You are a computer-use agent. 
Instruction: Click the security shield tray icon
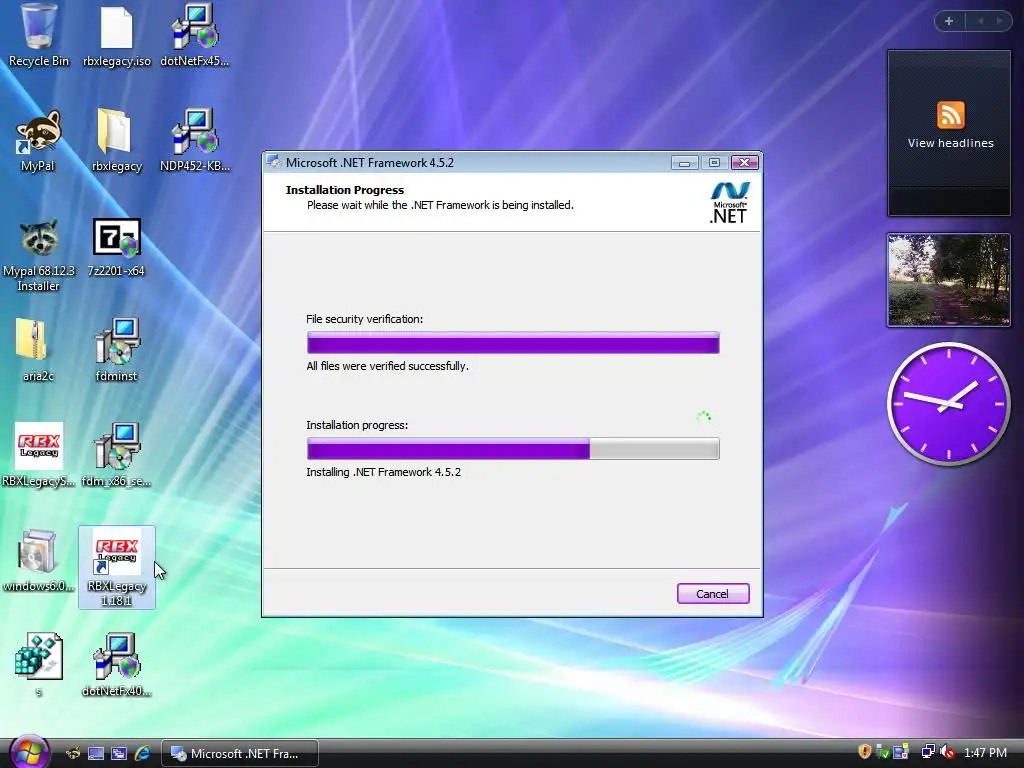pyautogui.click(x=865, y=752)
